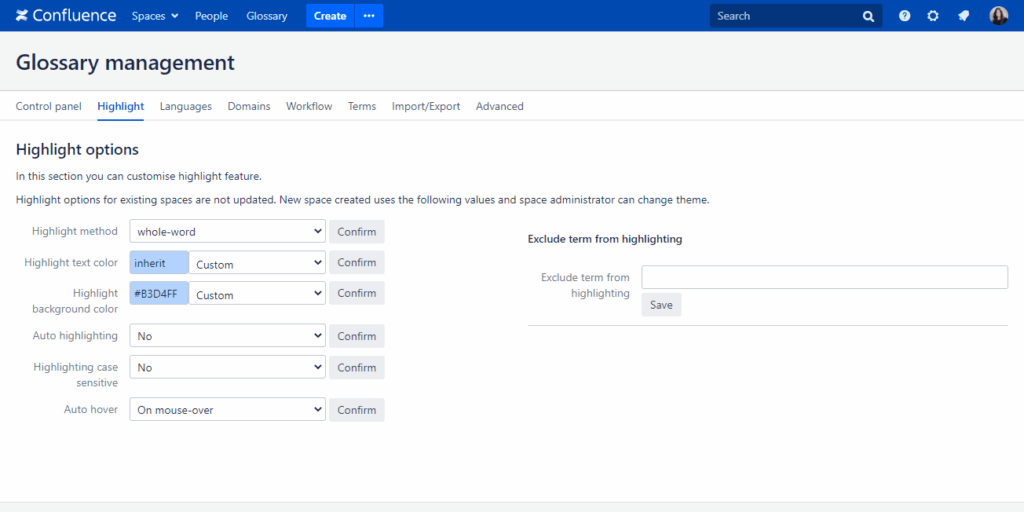
Task: Expand the Auto highlighting dropdown
Action: [227, 336]
